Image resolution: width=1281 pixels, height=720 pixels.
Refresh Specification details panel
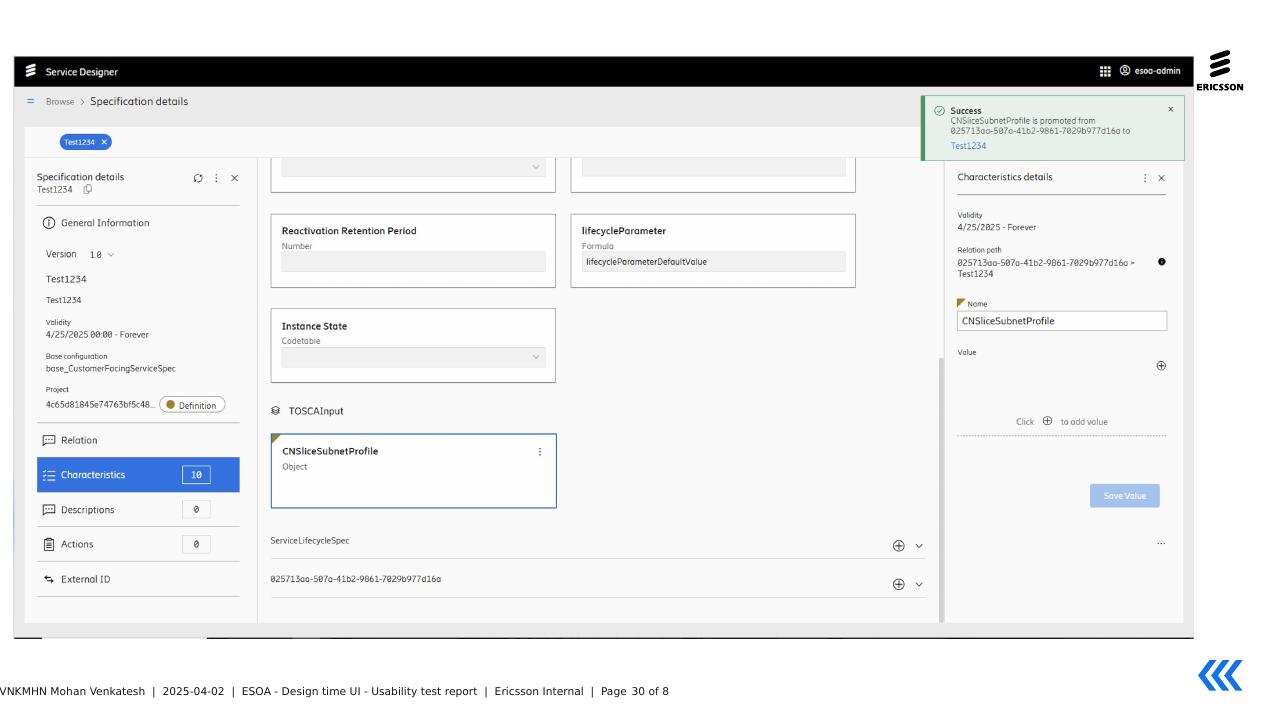(x=198, y=178)
